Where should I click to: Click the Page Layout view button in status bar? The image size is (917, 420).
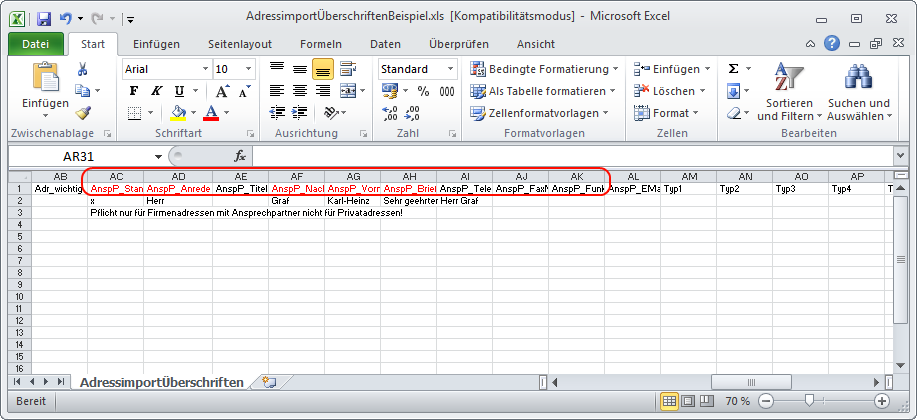pos(688,401)
